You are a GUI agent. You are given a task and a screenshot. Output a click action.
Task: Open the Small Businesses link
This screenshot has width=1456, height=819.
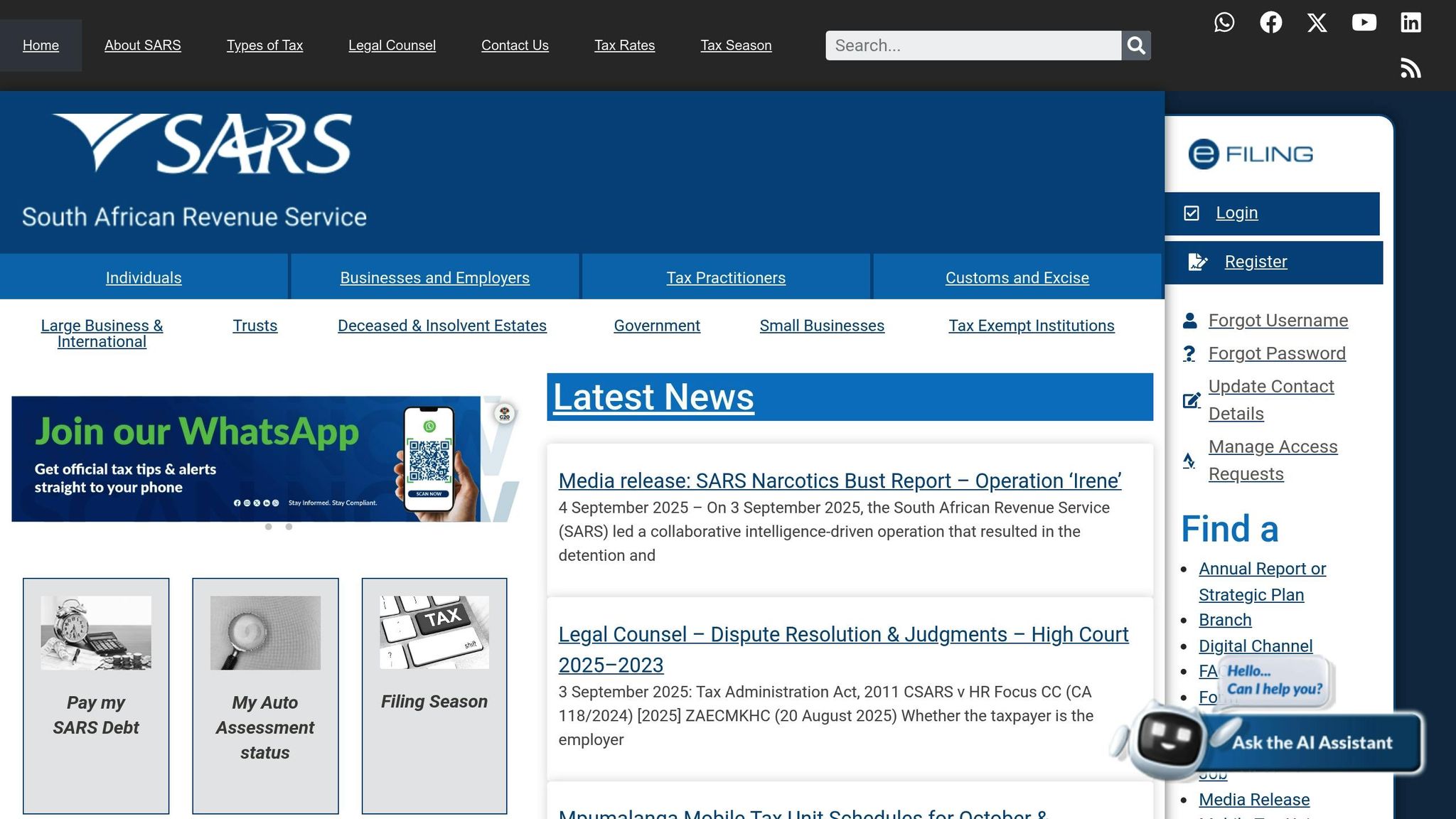pyautogui.click(x=822, y=326)
